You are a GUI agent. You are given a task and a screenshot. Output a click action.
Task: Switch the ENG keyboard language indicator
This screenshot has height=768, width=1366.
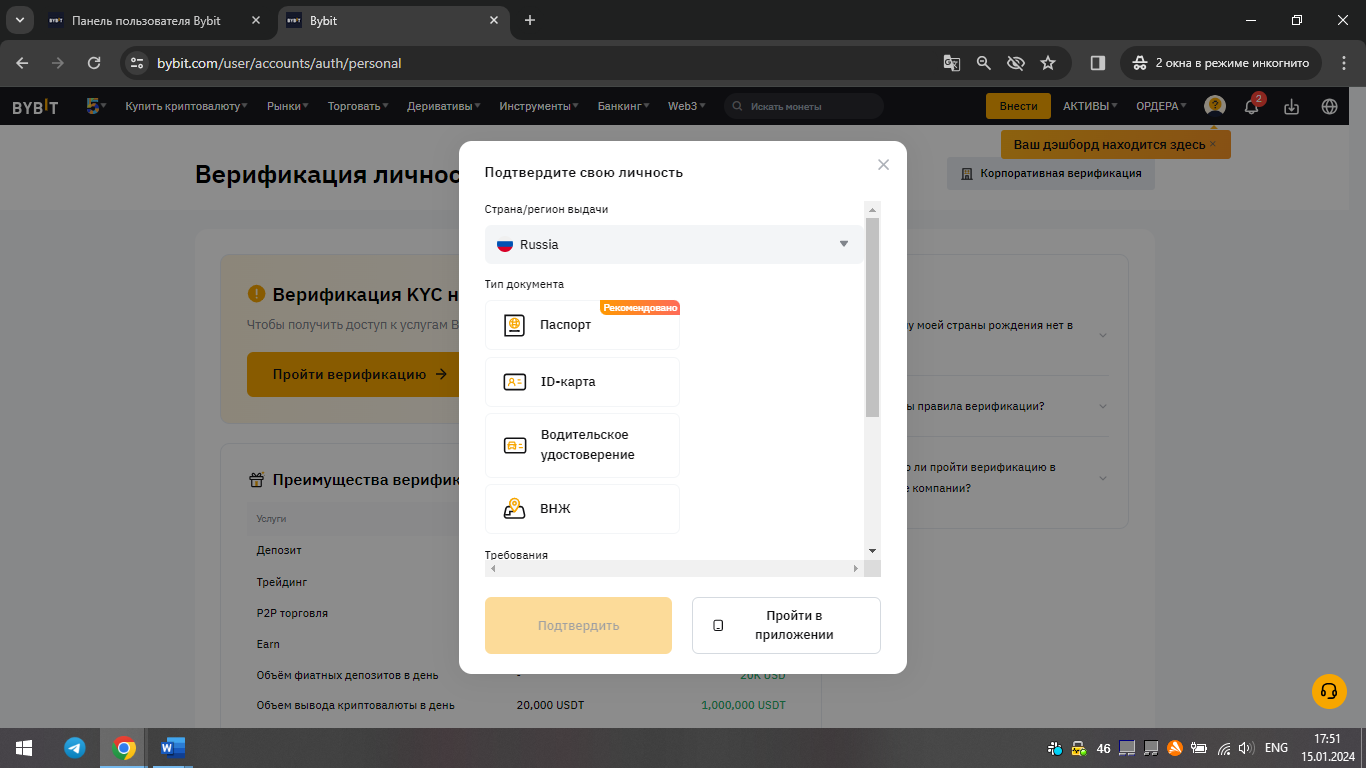(x=1276, y=747)
